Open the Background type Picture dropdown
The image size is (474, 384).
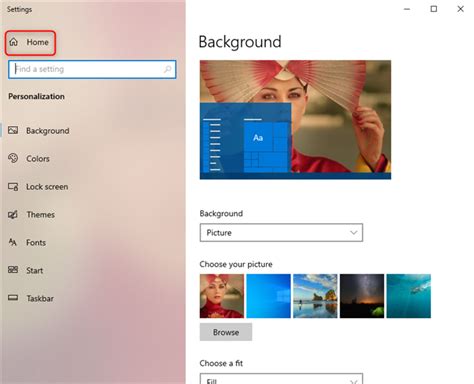coord(281,233)
